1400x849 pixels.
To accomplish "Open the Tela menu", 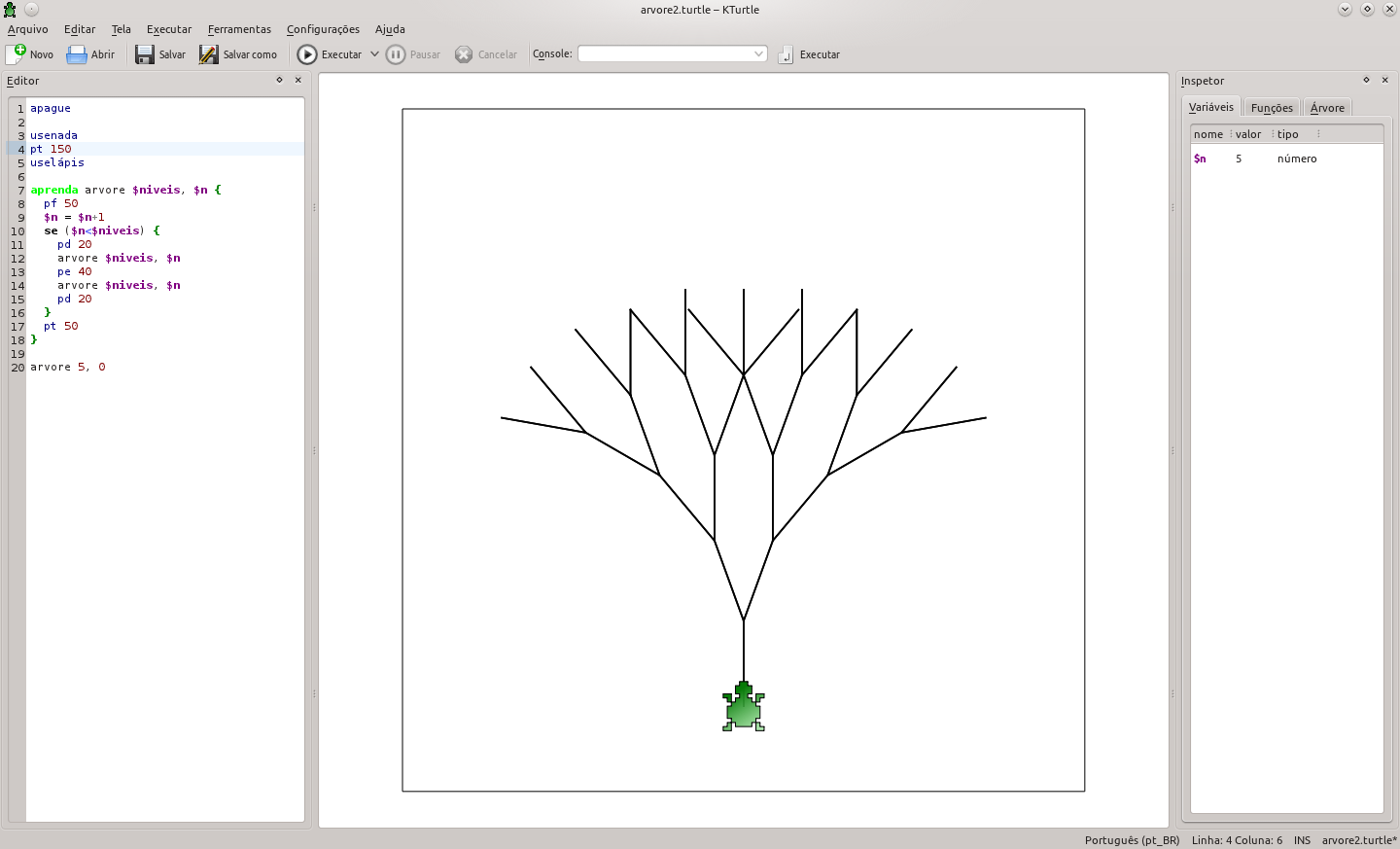I will click(122, 29).
